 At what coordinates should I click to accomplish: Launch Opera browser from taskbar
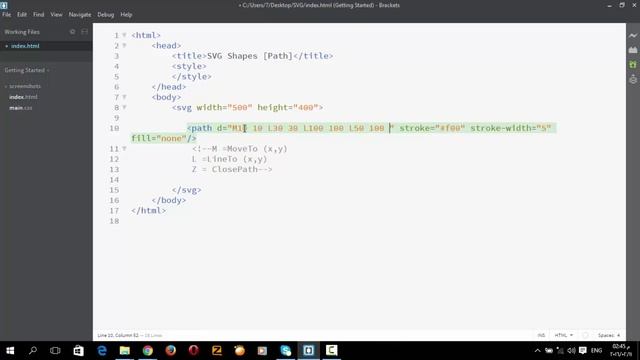[193, 351]
